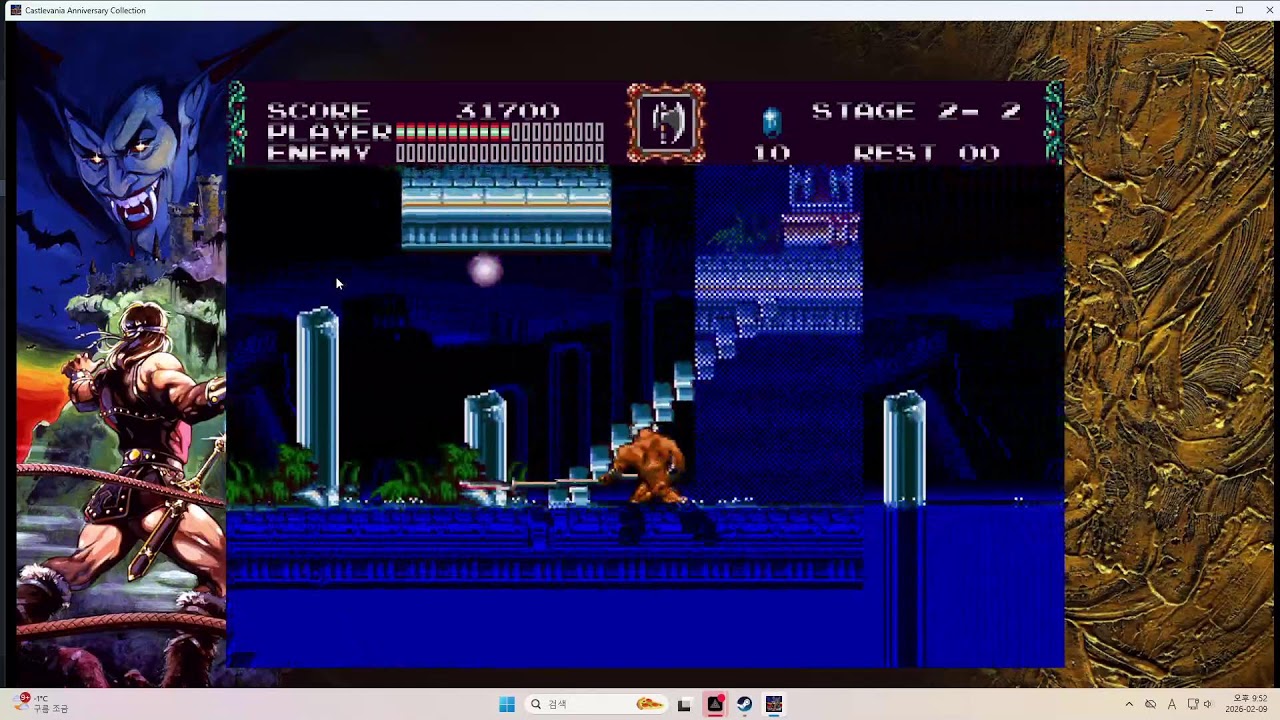
Task: Toggle the input language indicator A
Action: coord(1172,704)
